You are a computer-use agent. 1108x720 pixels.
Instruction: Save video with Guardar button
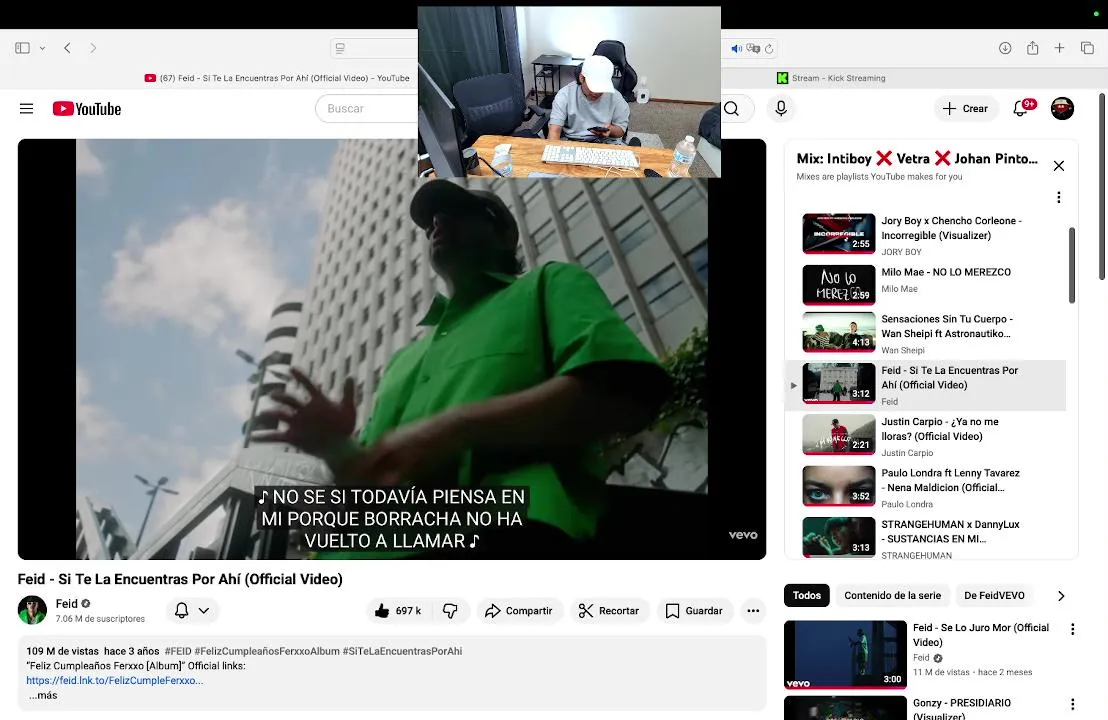click(695, 610)
